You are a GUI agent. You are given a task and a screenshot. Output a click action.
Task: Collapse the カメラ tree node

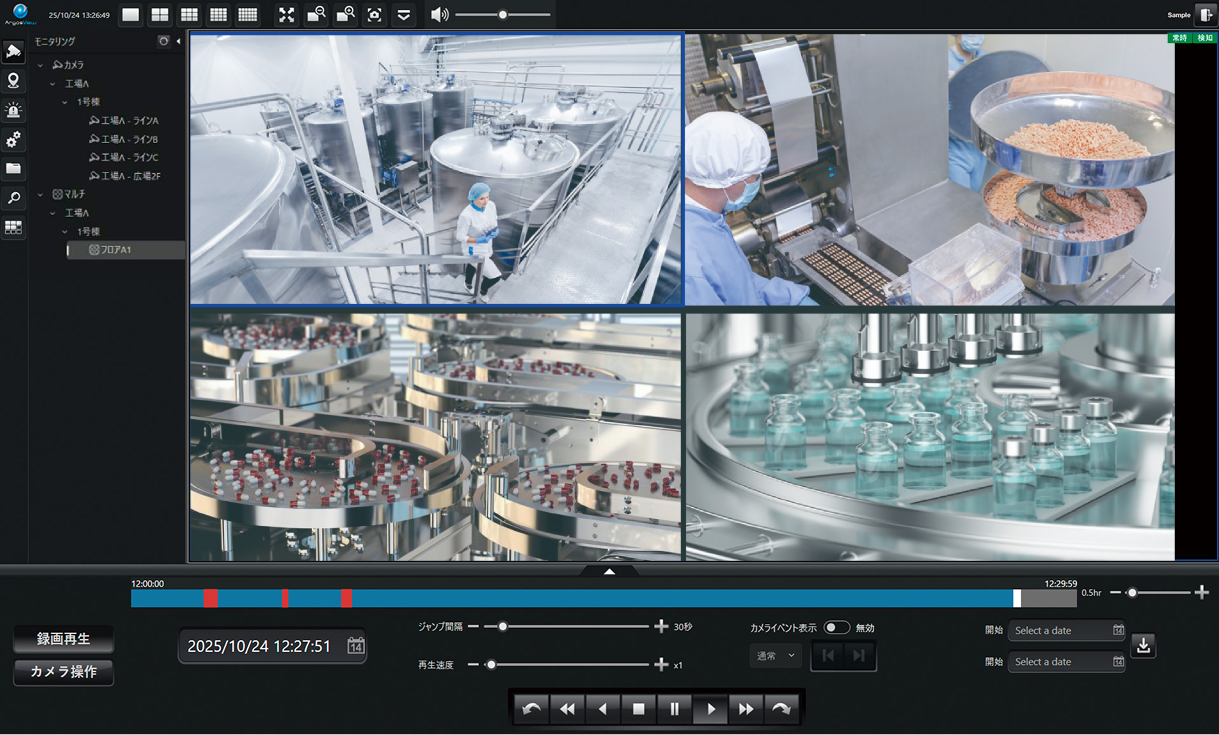tap(41, 65)
